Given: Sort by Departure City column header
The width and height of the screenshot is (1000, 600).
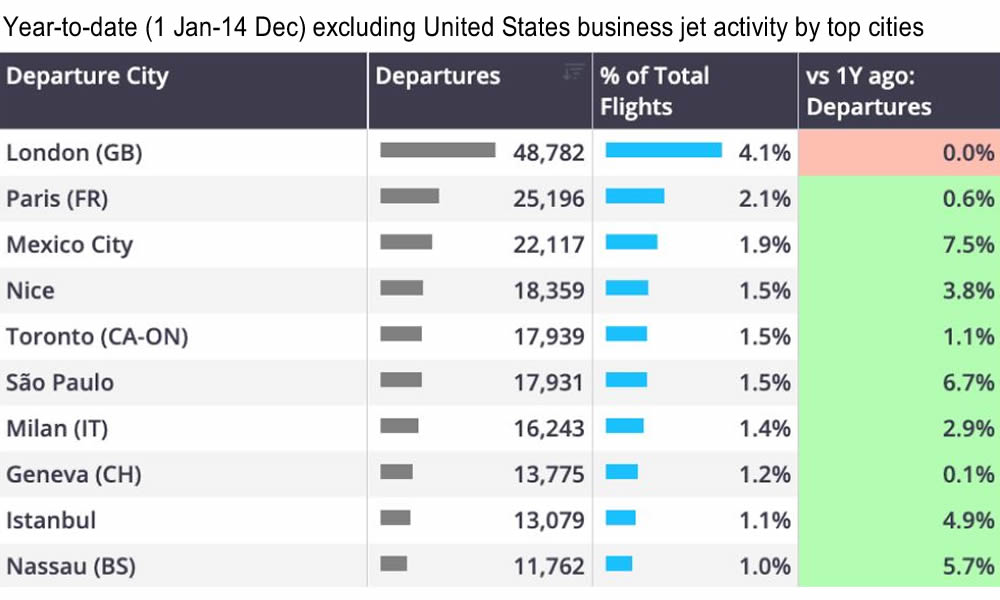Looking at the screenshot, I should 88,77.
